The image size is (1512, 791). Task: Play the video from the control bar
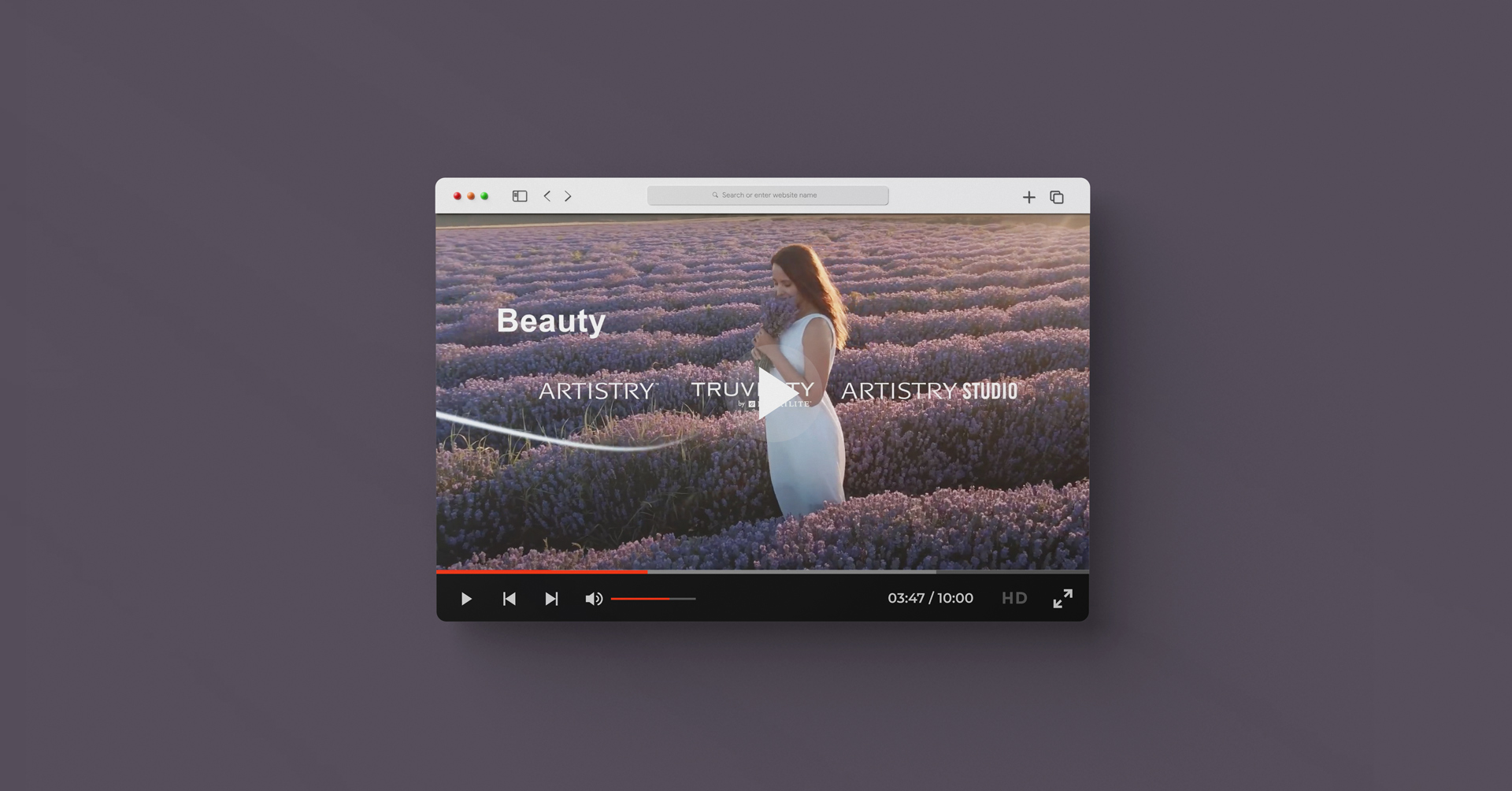point(466,599)
